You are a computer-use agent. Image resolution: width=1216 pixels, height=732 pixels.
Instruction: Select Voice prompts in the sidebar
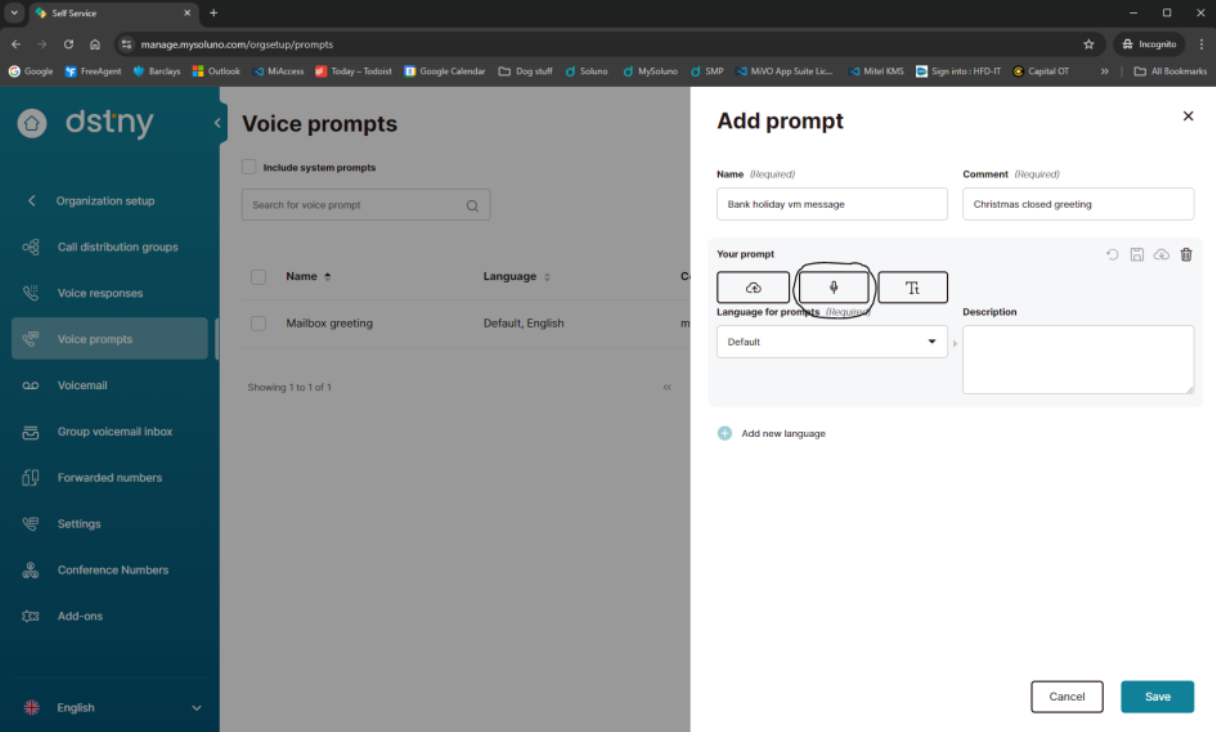coord(110,339)
